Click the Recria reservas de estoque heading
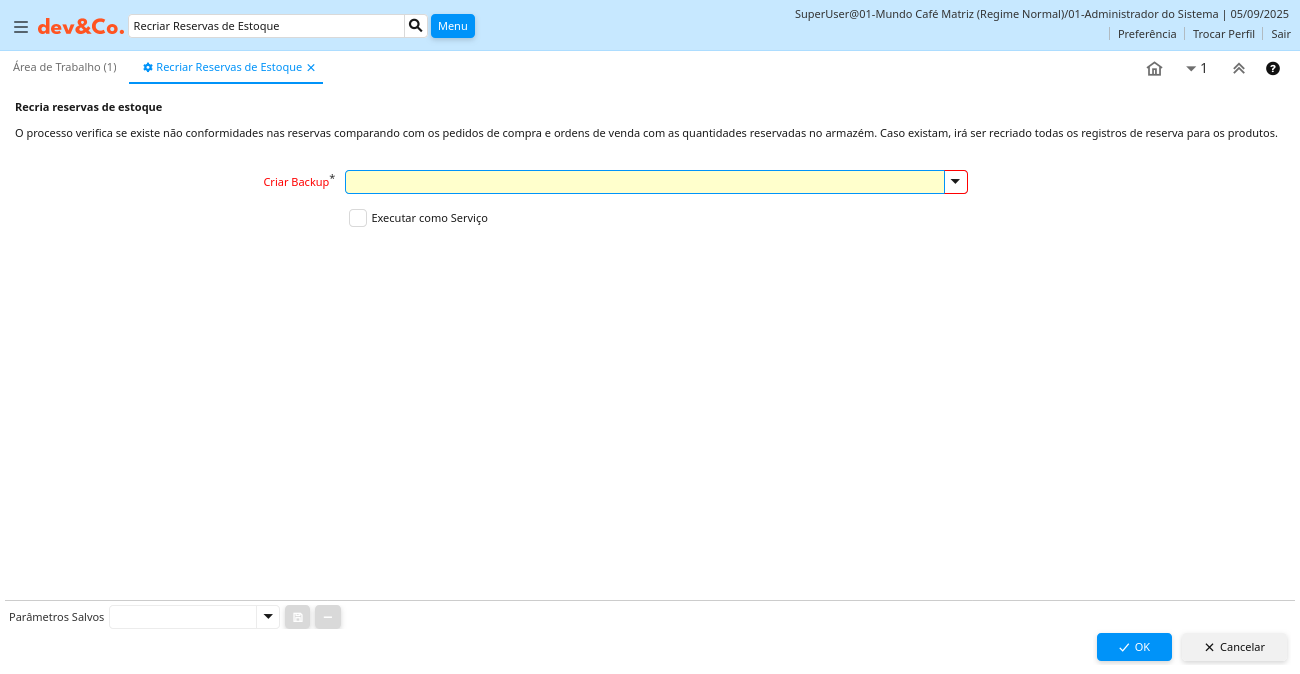Screen dimensions: 1300x674 [x=88, y=107]
